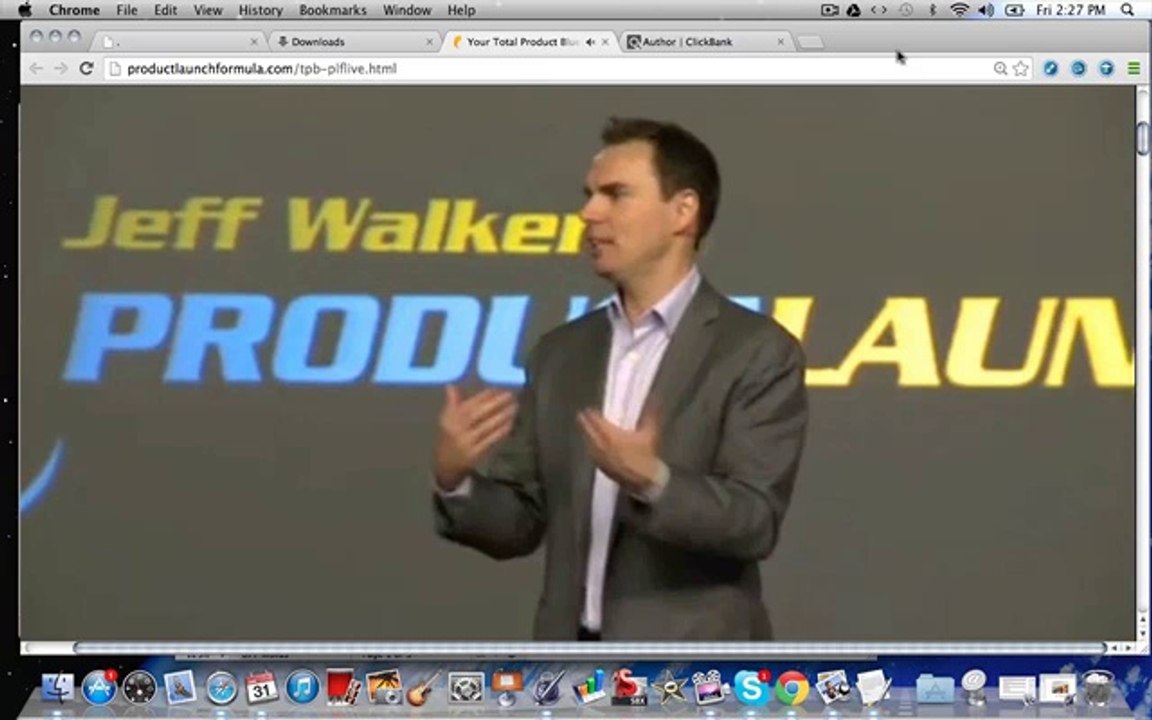Viewport: 1152px width, 720px height.
Task: Open iPhoto from the Dock
Action: pos(384,688)
